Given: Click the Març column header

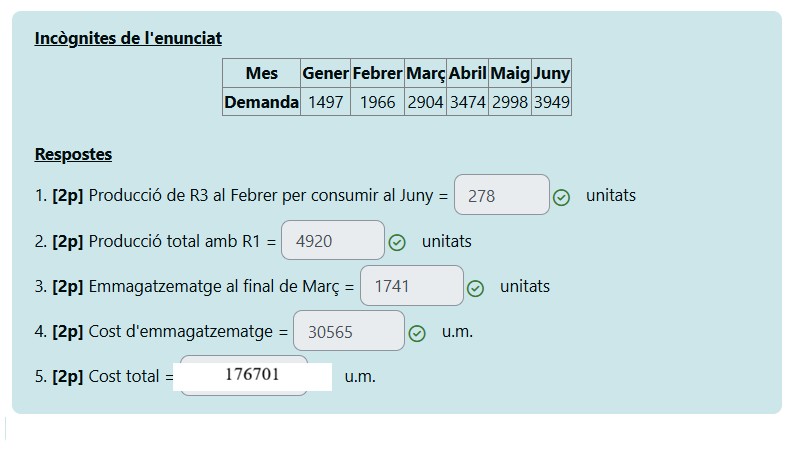Looking at the screenshot, I should tap(425, 73).
